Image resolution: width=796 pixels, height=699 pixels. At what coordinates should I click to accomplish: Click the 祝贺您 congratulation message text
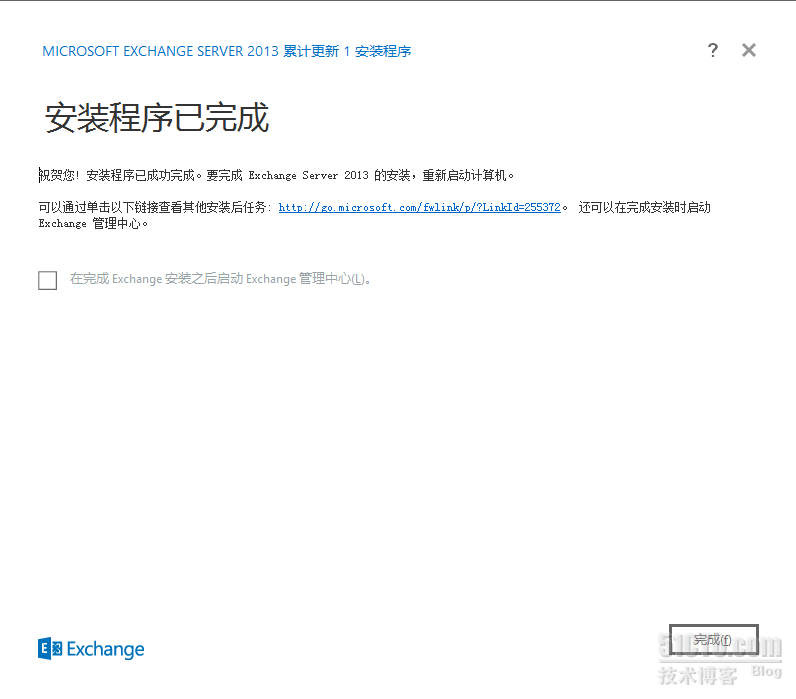click(276, 175)
